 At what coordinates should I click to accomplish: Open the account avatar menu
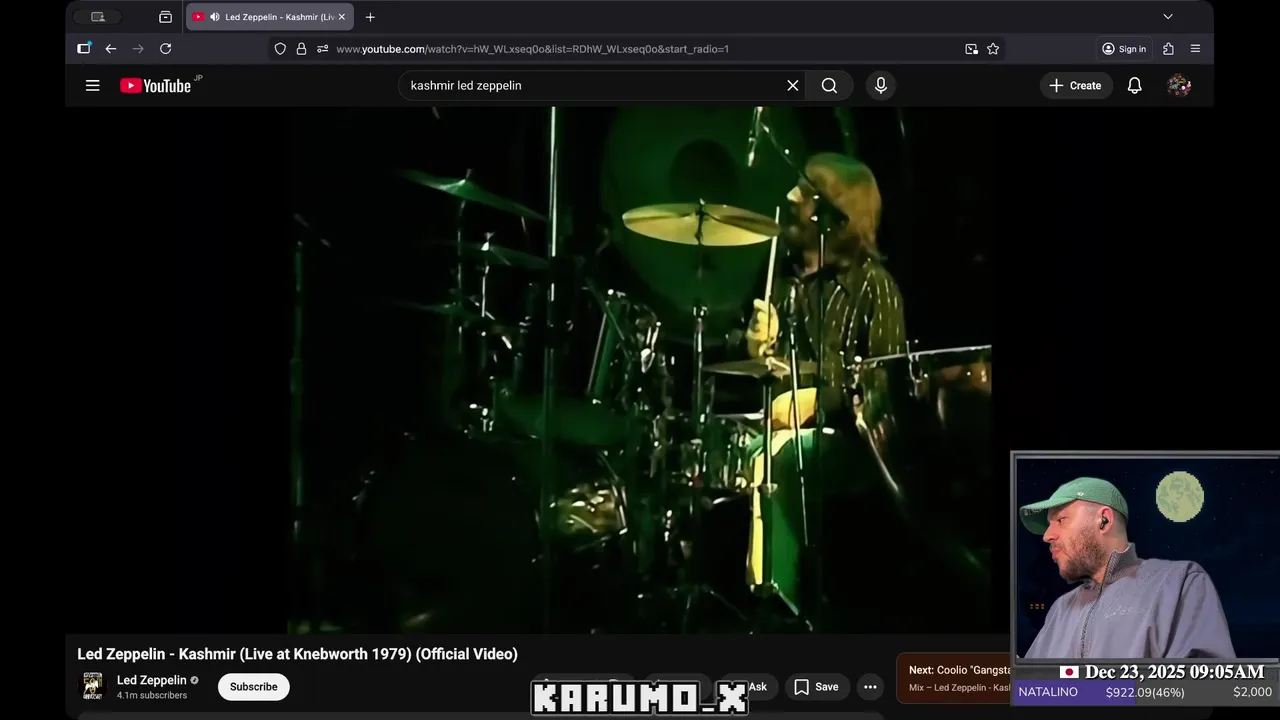tap(1179, 86)
